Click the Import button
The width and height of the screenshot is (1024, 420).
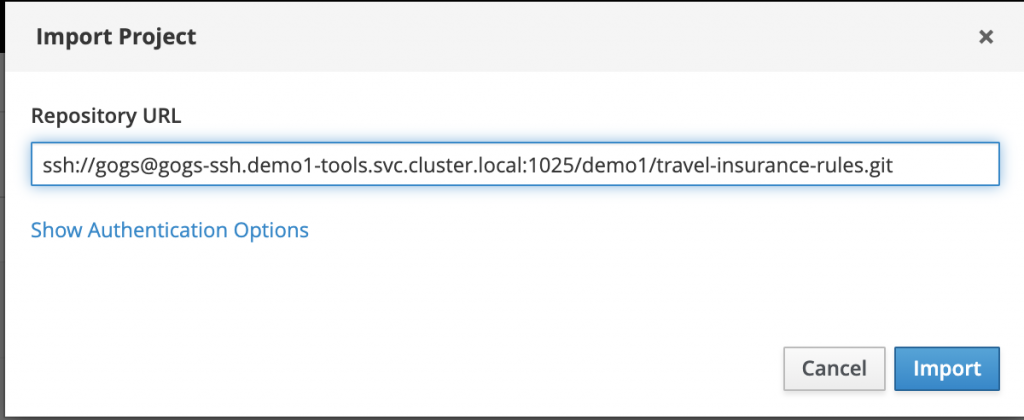click(x=946, y=368)
